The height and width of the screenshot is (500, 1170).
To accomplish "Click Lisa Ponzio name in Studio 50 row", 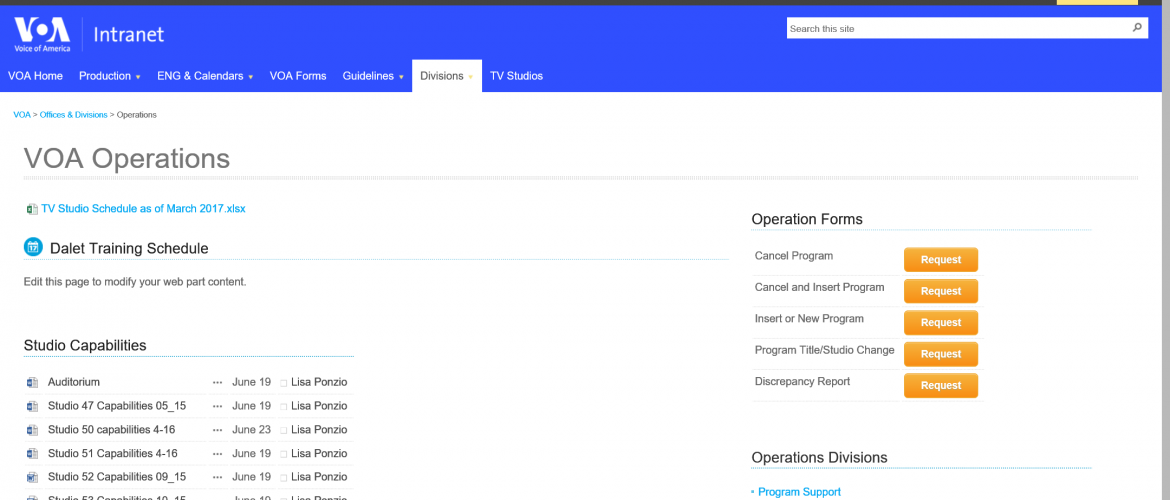I will click(x=319, y=430).
